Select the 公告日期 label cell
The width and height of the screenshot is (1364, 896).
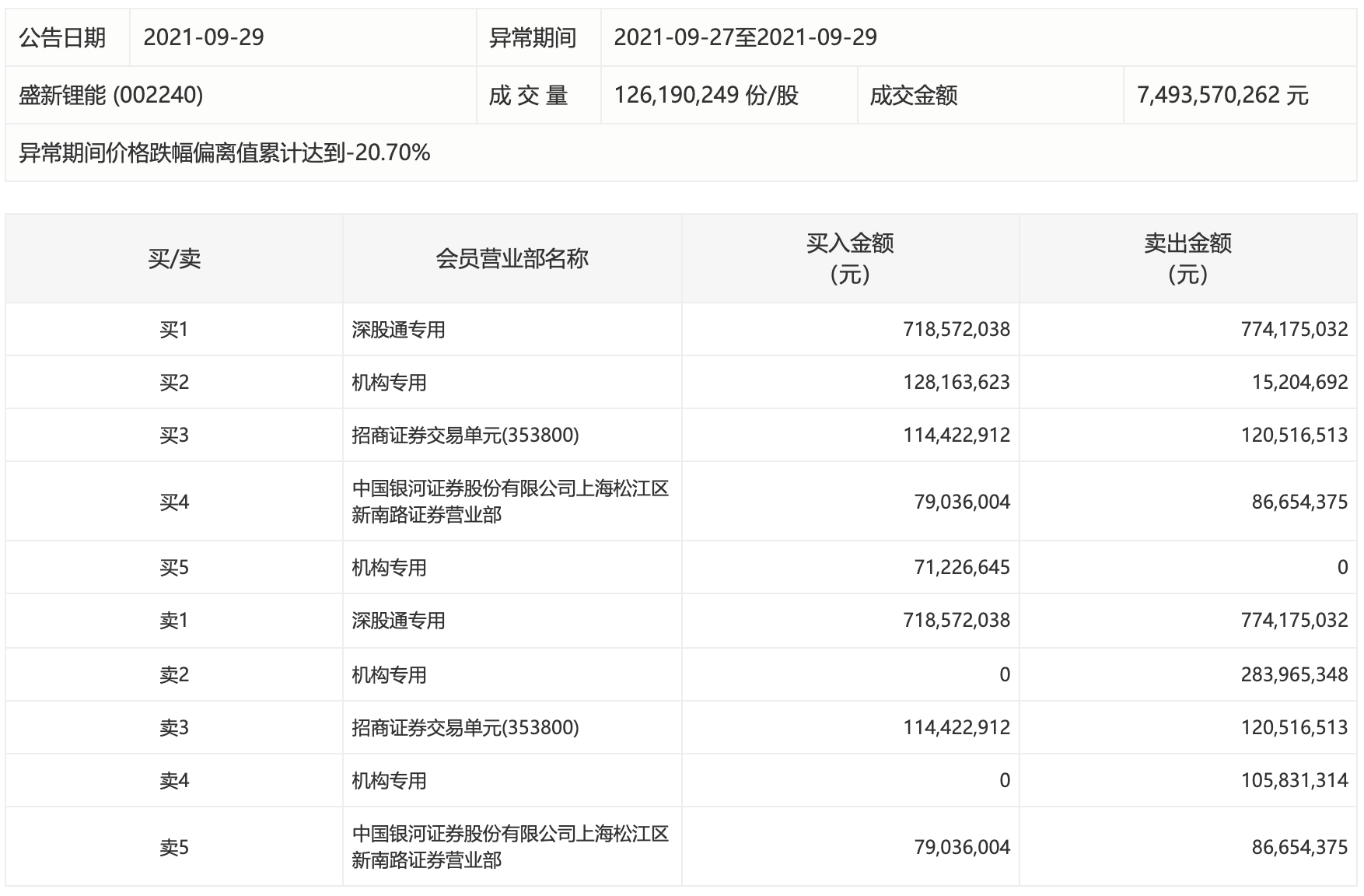coord(62,37)
